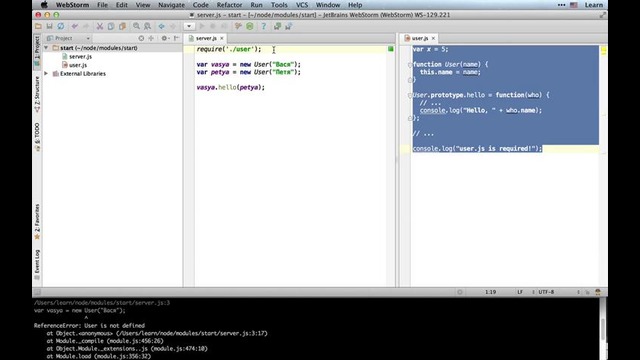Open the 2: Favorites side tool window

point(37,222)
